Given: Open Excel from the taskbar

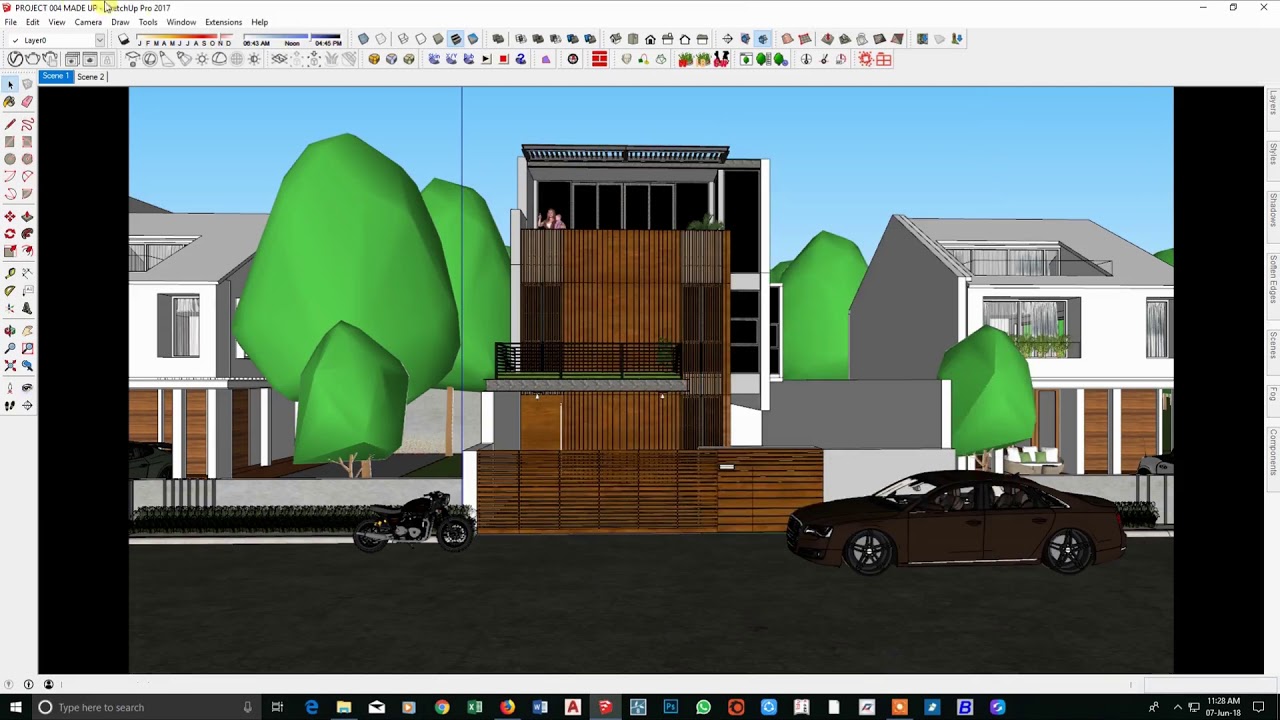Looking at the screenshot, I should click(x=475, y=707).
